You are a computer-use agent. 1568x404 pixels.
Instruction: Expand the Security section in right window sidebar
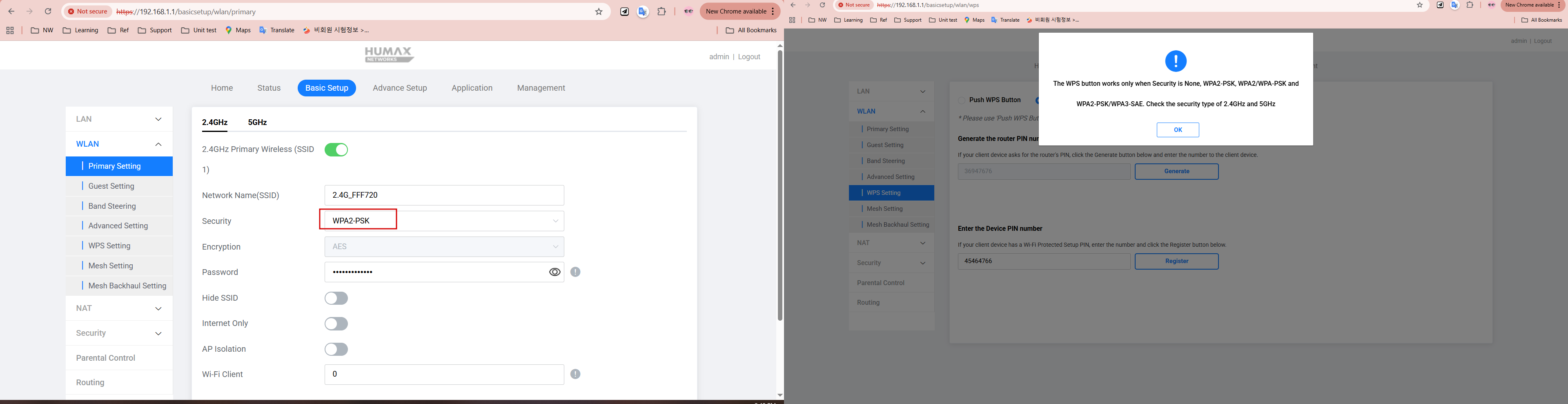point(891,263)
